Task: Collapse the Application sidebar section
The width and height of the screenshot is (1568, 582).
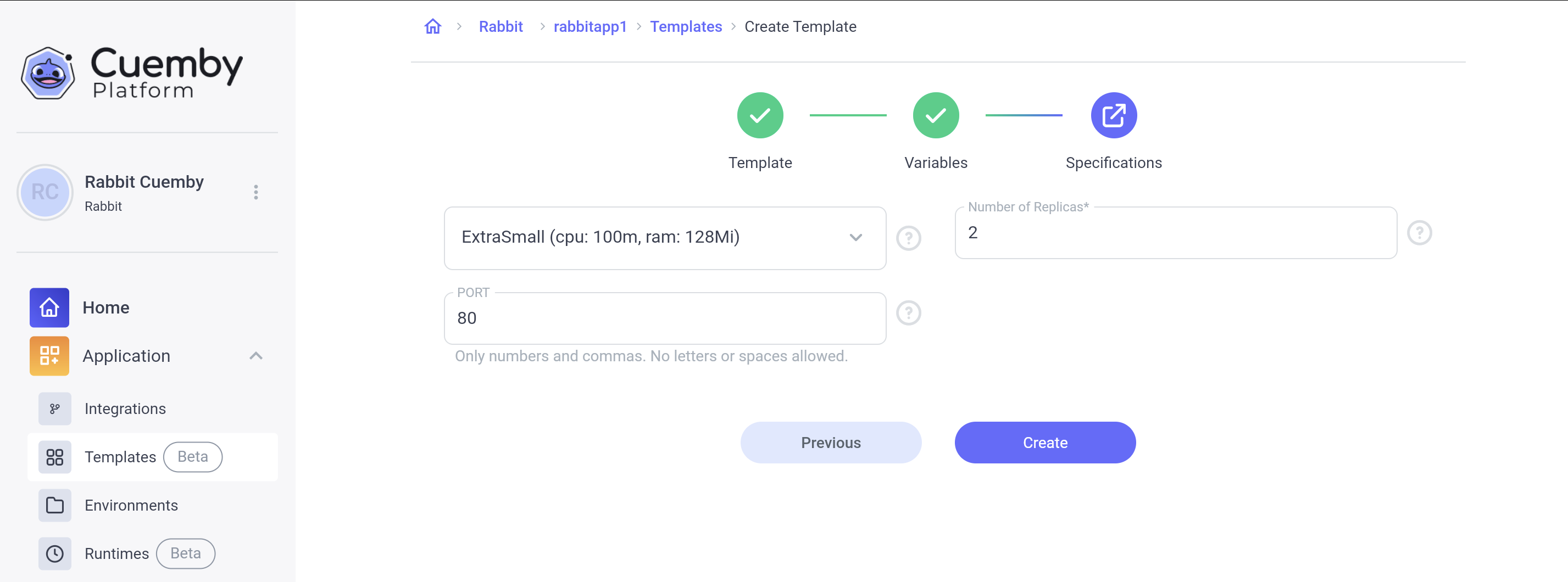Action: (255, 356)
